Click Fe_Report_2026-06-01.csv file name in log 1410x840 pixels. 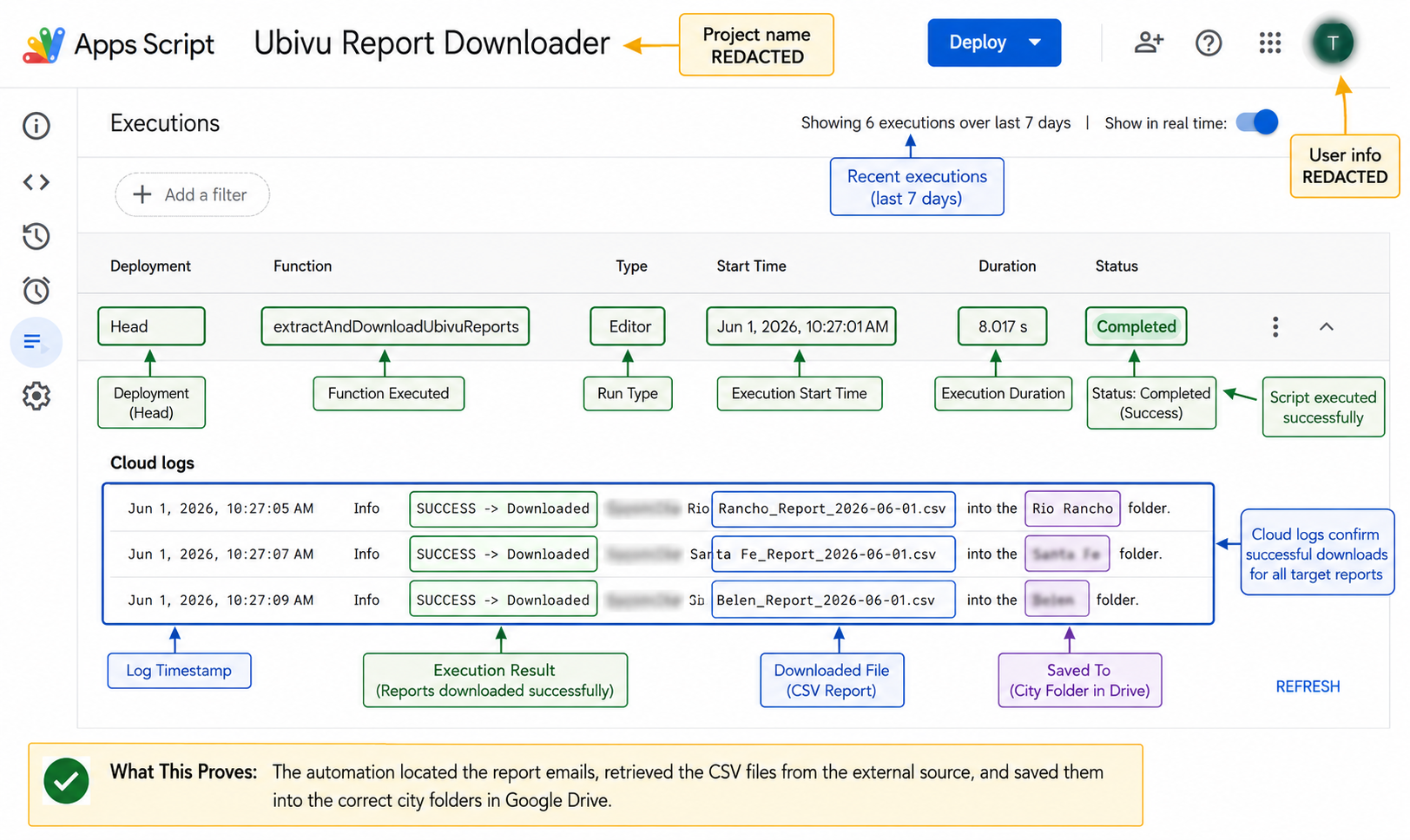coord(833,555)
